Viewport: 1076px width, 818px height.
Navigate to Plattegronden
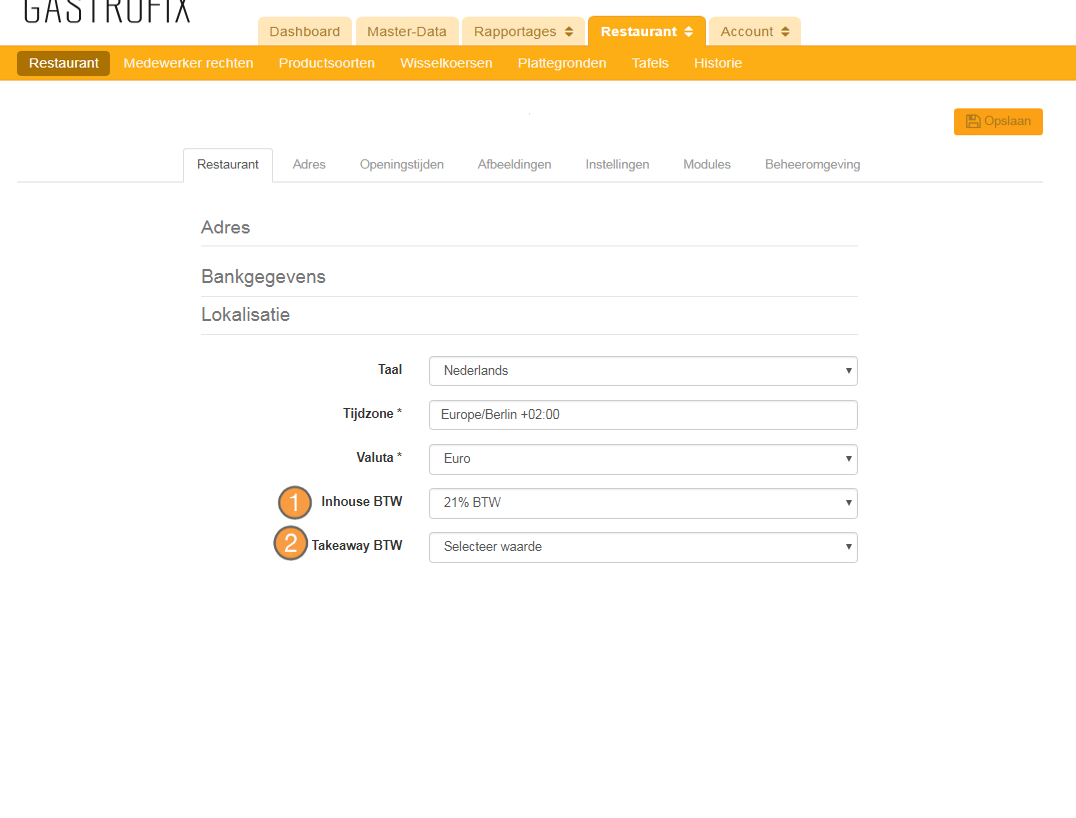coord(561,63)
